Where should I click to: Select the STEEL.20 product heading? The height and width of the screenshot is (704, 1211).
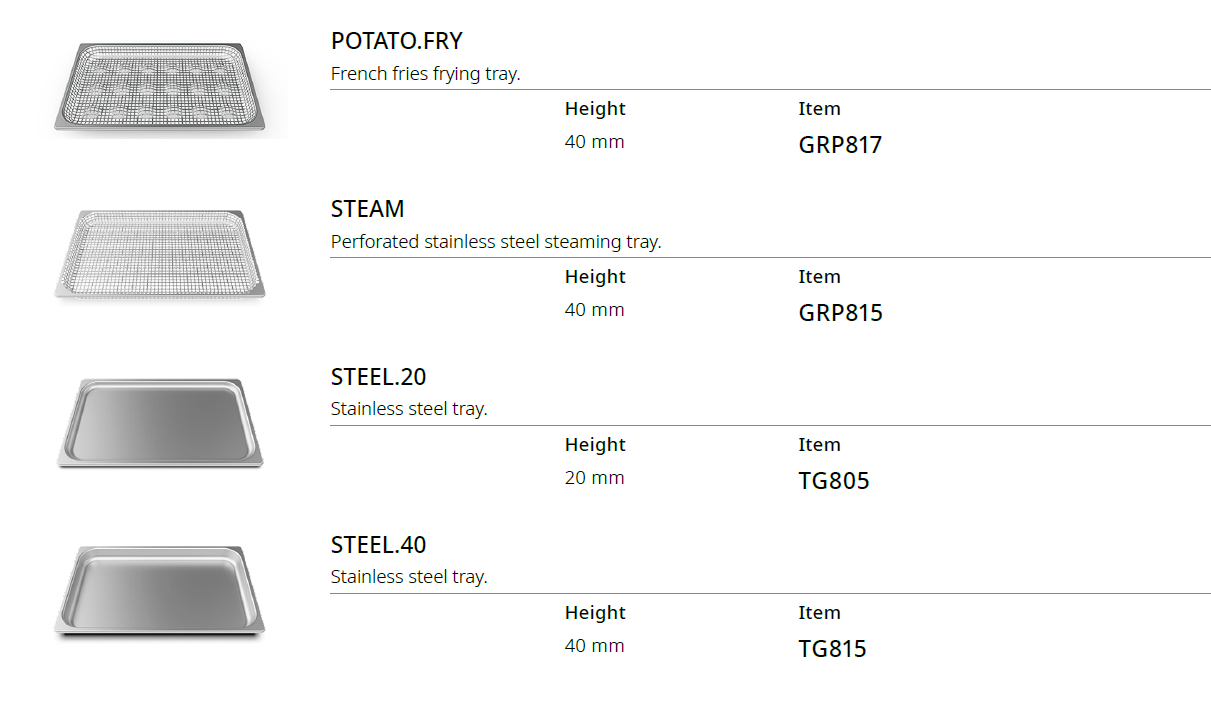click(x=378, y=377)
